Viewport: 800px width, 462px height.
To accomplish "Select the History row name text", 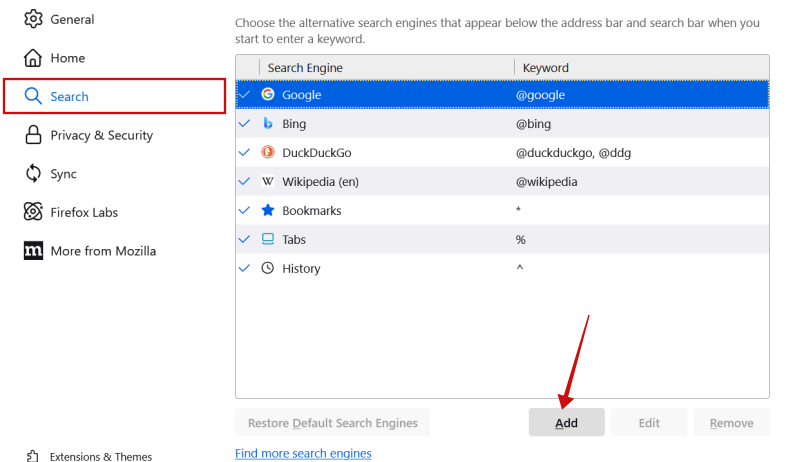I will tap(301, 269).
